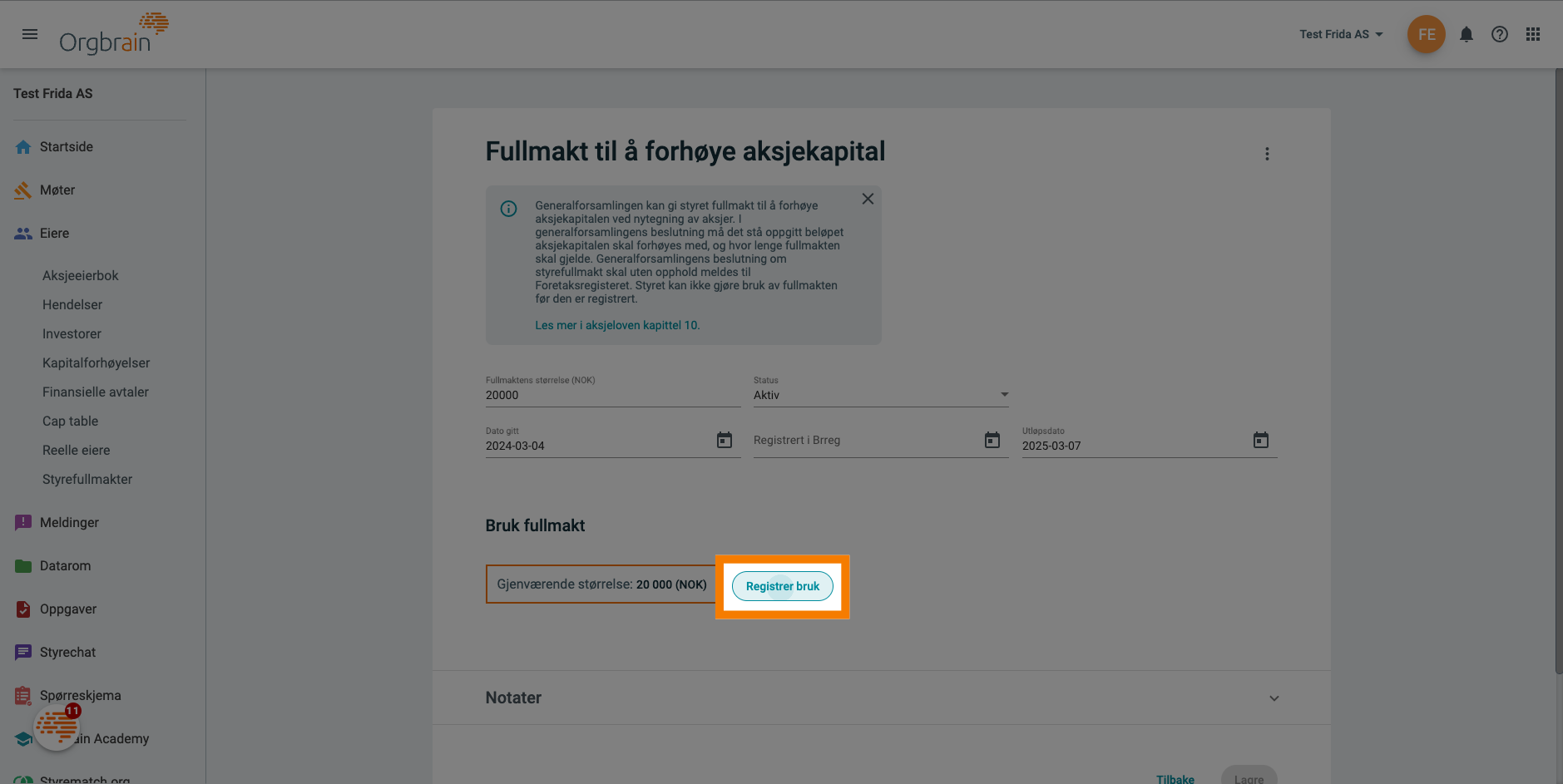This screenshot has height=784, width=1563.
Task: Open Spørreskjema in sidebar
Action: pyautogui.click(x=81, y=695)
